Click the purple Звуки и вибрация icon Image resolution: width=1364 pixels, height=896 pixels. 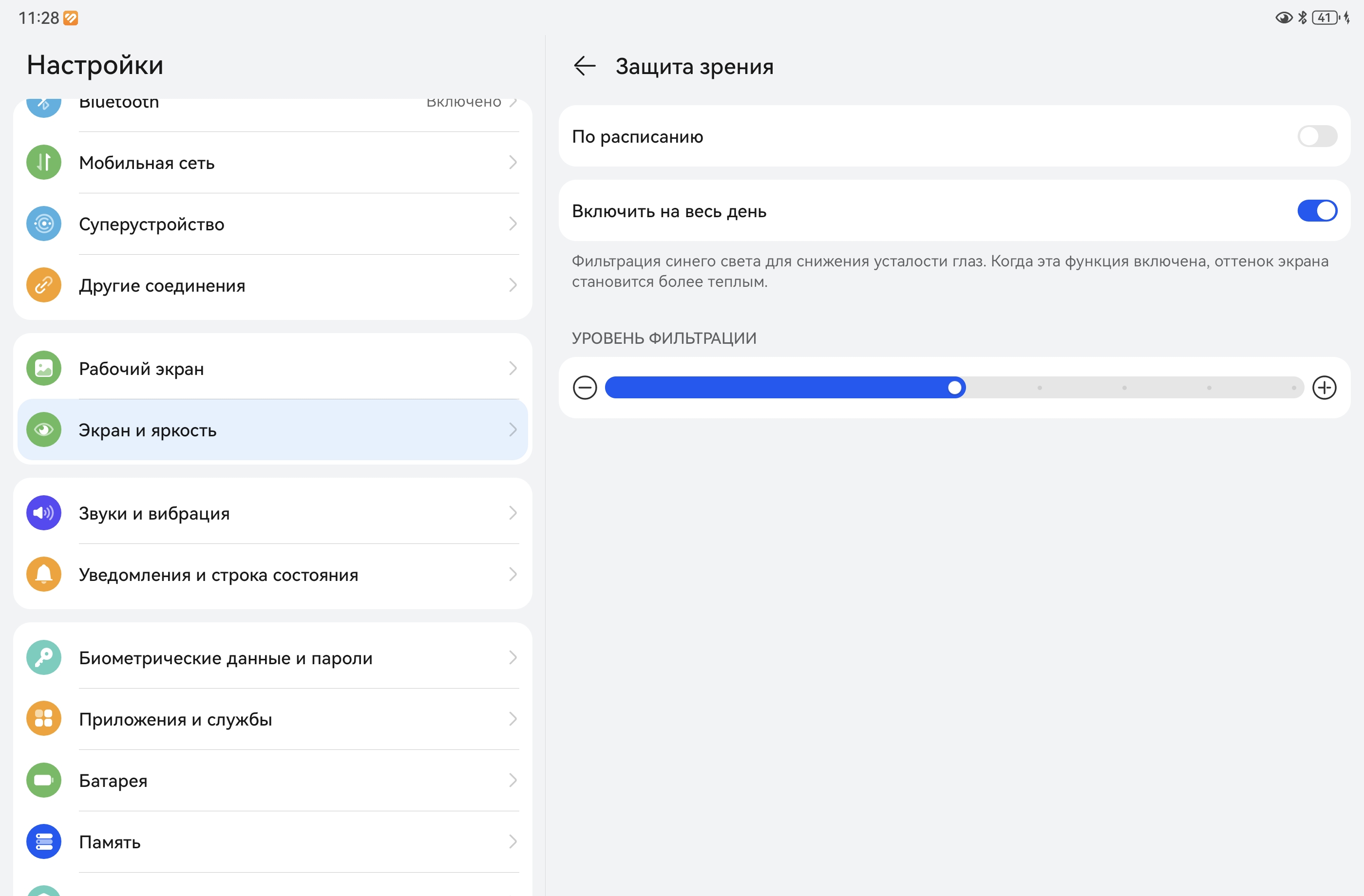point(43,513)
